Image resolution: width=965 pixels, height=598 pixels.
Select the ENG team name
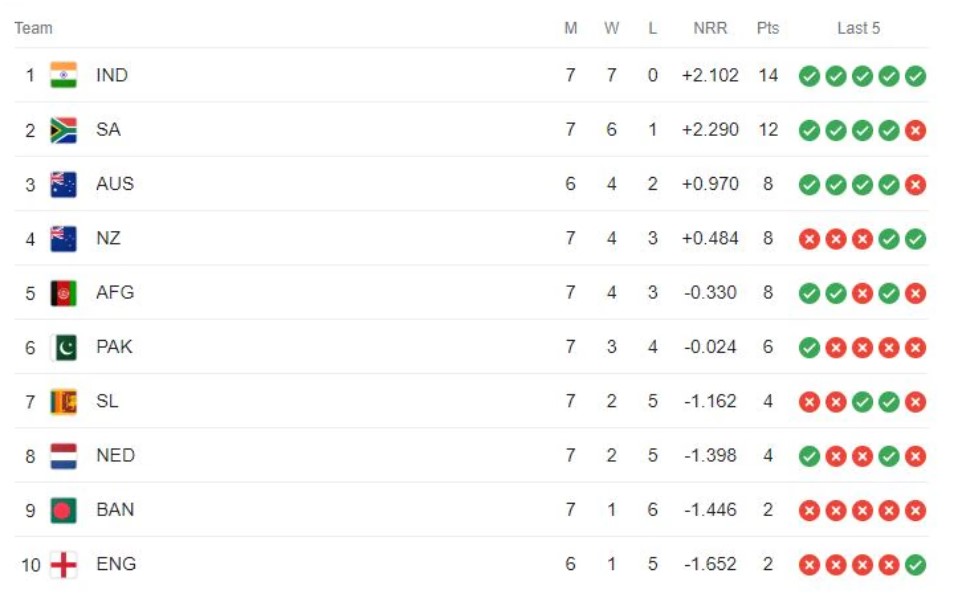click(116, 564)
